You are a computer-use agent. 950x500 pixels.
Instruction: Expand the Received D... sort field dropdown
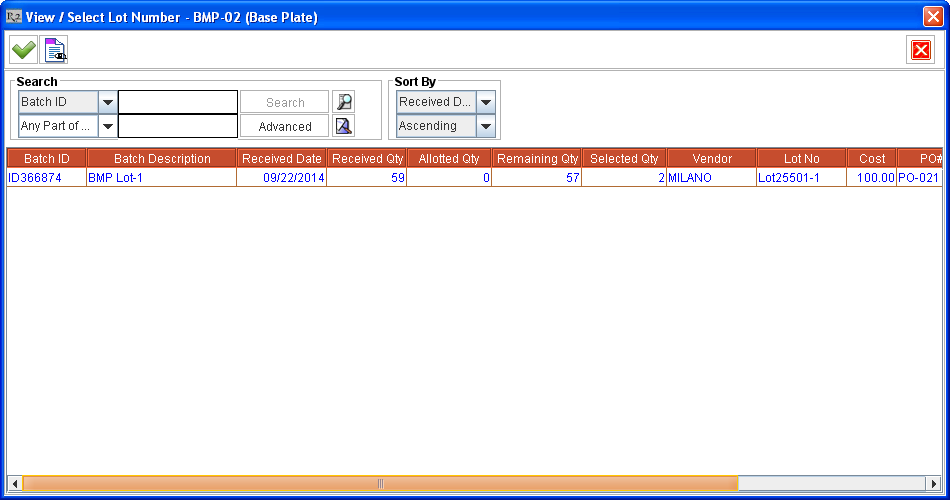coord(486,102)
